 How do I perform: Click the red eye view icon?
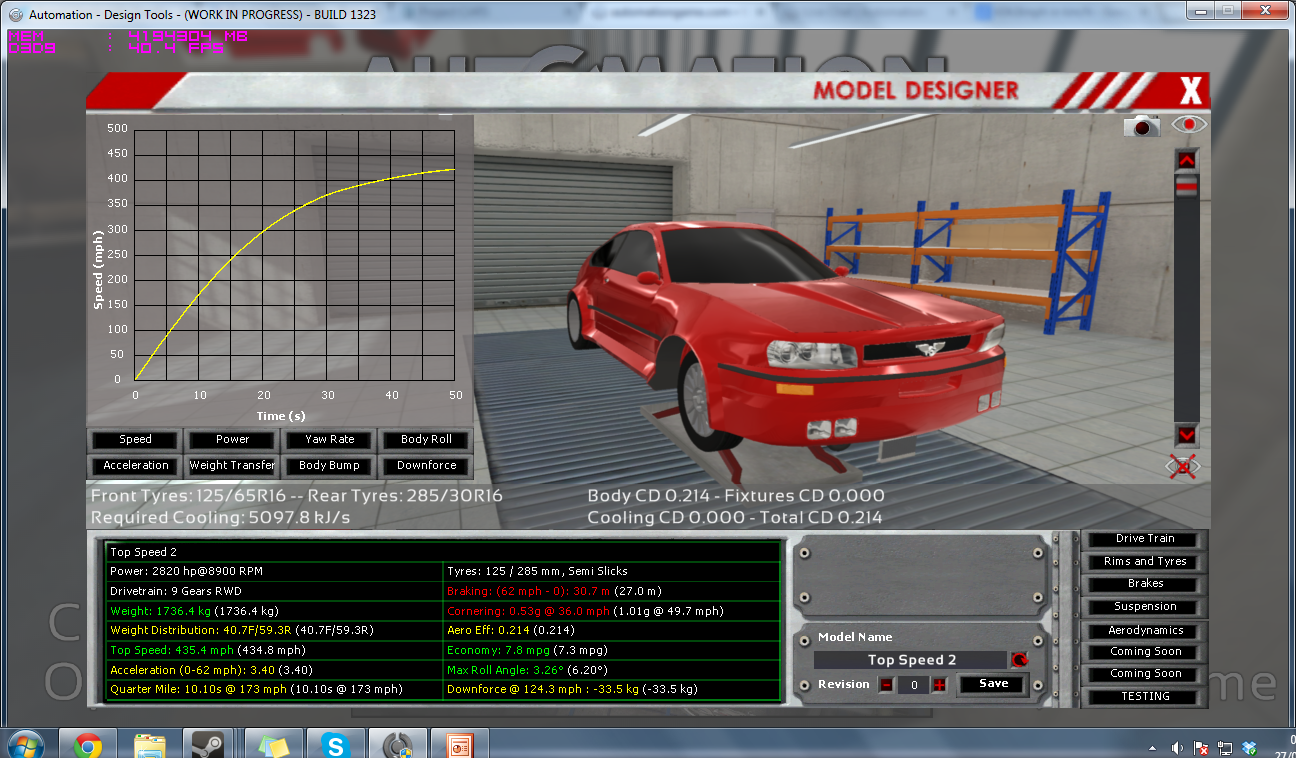[x=1190, y=124]
